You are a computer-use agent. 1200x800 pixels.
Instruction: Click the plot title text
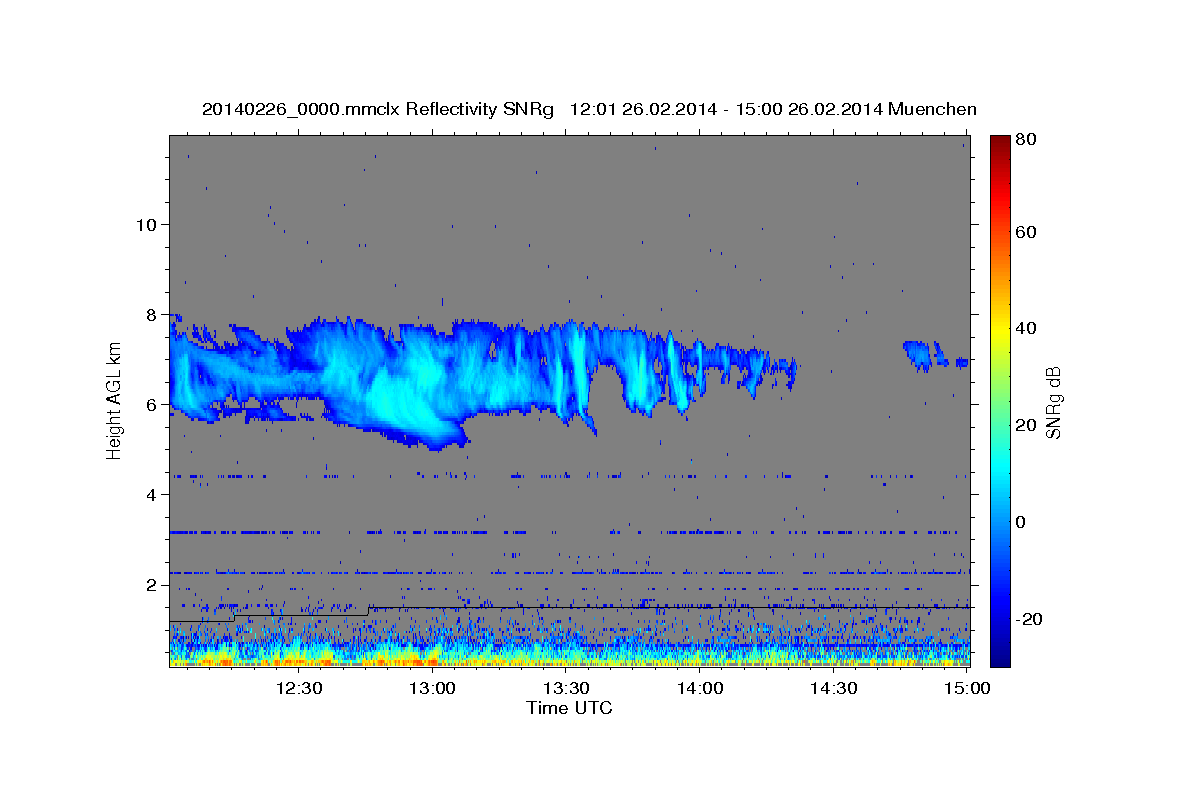point(589,109)
